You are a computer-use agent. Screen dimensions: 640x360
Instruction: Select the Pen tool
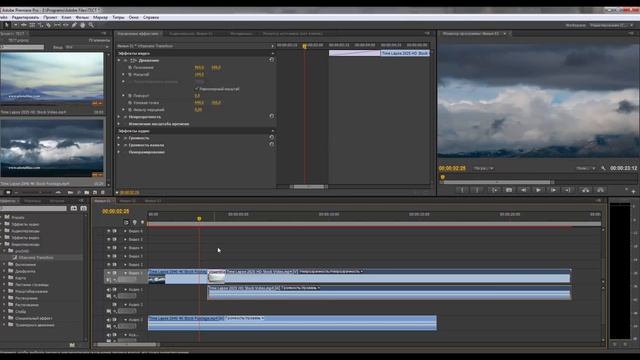click(74, 25)
